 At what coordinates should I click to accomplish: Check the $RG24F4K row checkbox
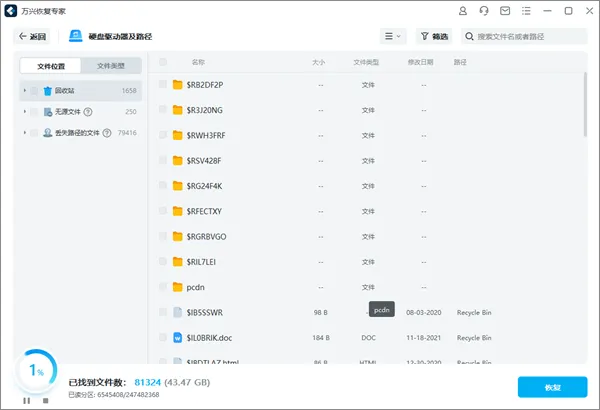(x=163, y=185)
